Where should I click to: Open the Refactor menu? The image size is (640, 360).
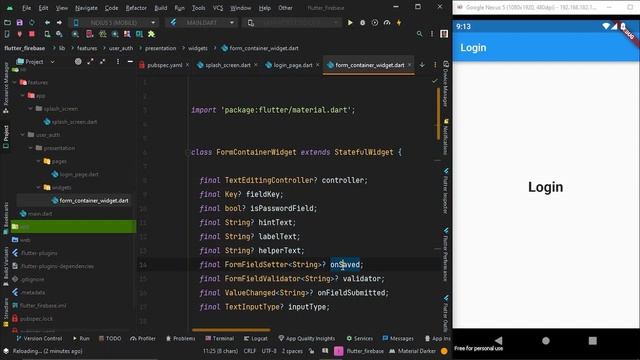click(136, 8)
